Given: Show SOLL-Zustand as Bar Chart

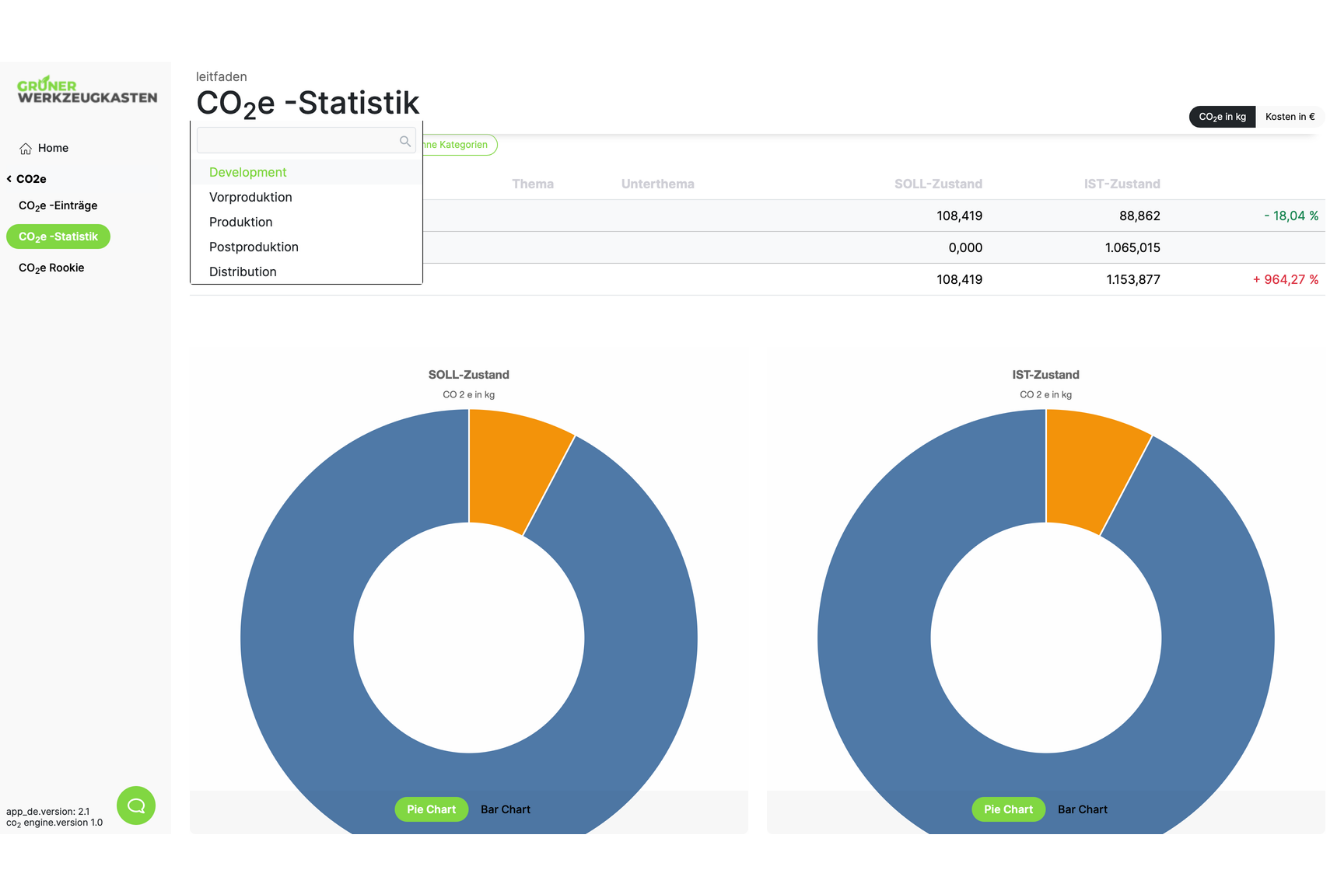Looking at the screenshot, I should (505, 809).
